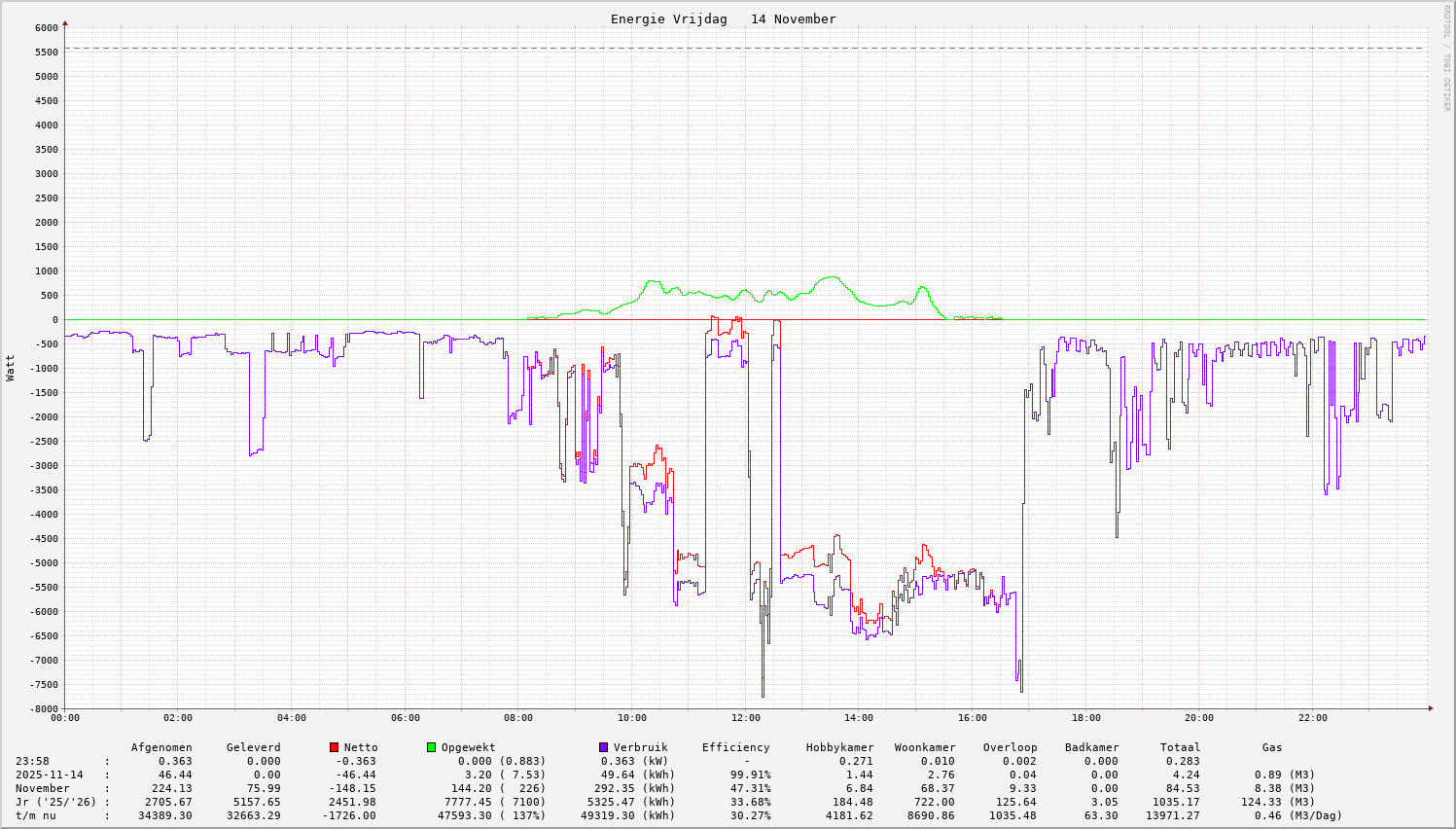Click the green Opgewekt legend swatch

pos(431,747)
